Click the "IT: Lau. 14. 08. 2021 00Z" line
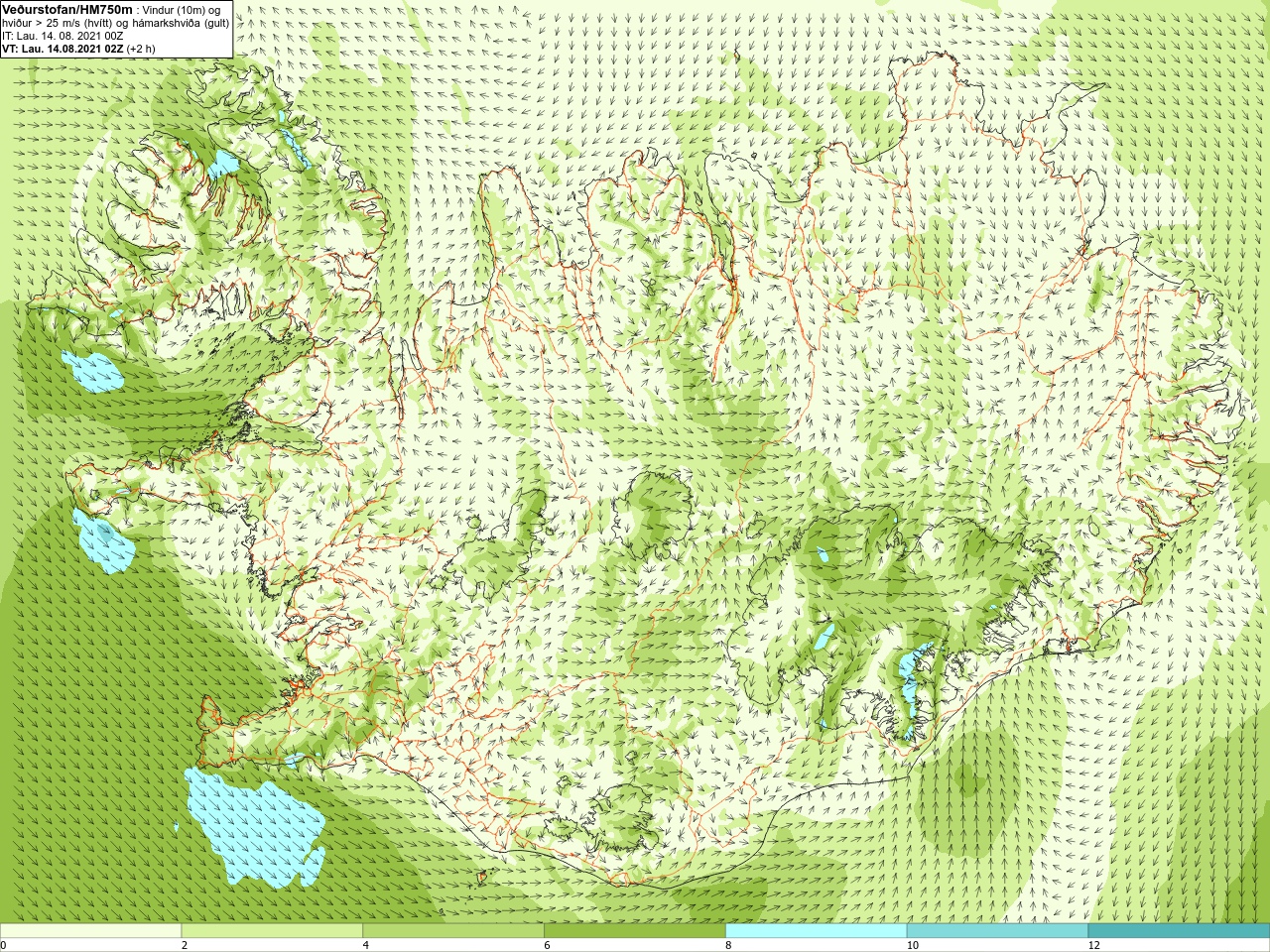Viewport: 1270px width, 952px height. (63, 36)
